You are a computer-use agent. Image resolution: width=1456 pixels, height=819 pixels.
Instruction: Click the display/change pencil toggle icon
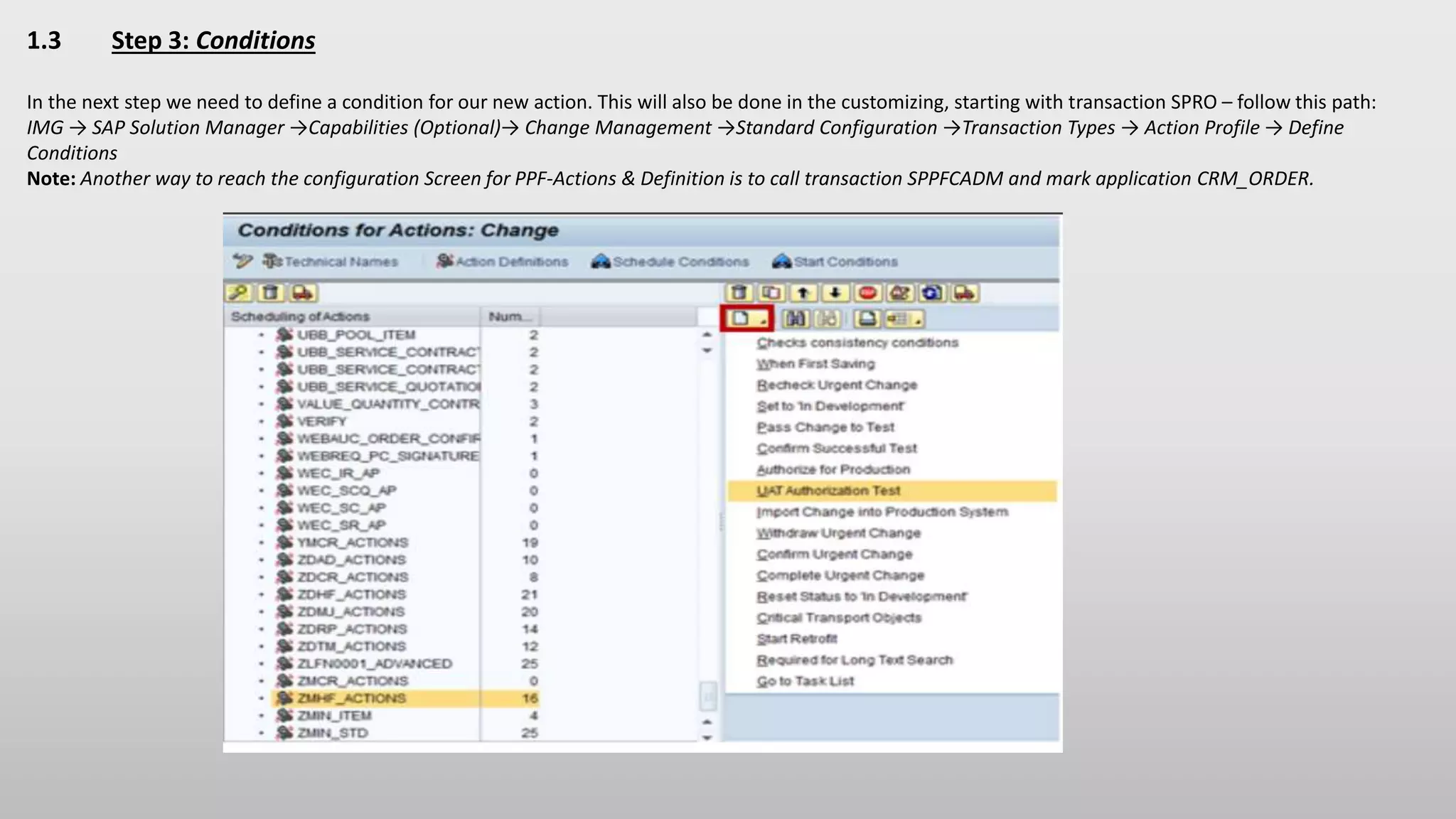click(x=242, y=262)
